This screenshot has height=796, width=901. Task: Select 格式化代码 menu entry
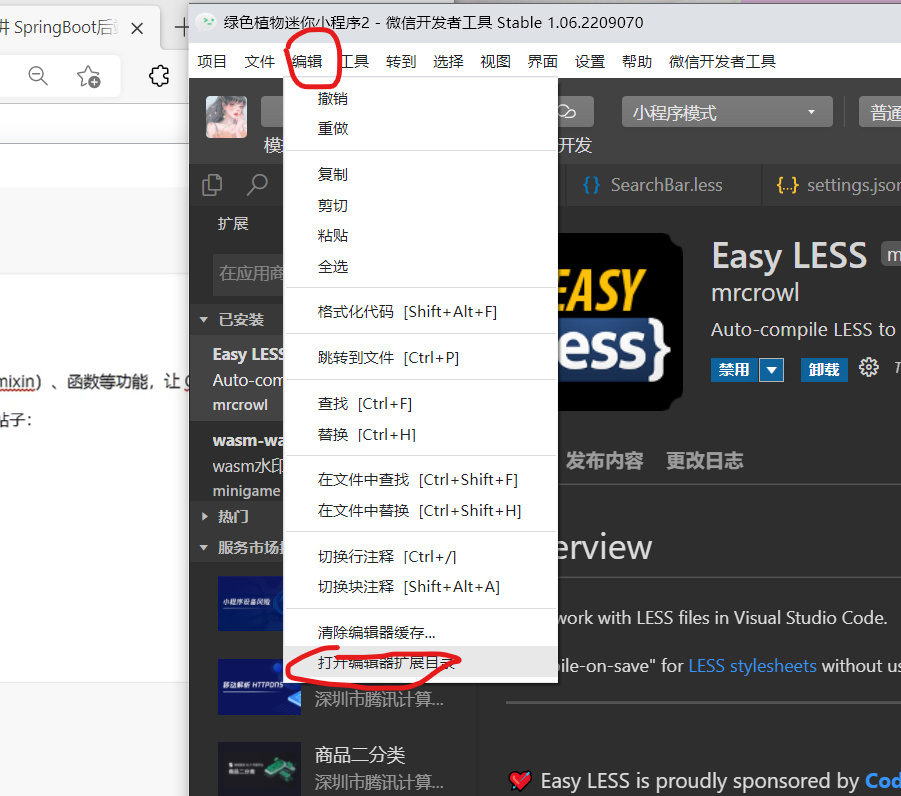[421, 312]
